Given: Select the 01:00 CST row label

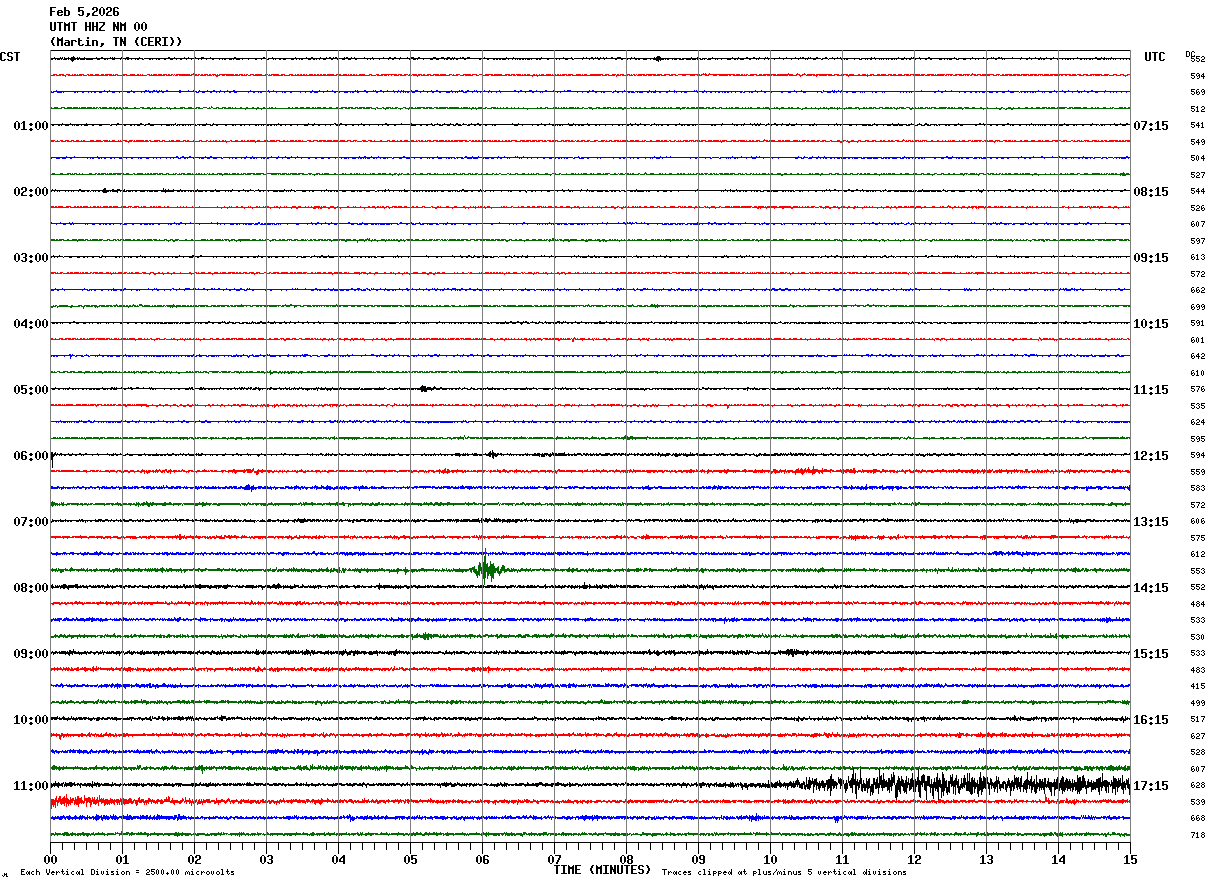Looking at the screenshot, I should 31,126.
